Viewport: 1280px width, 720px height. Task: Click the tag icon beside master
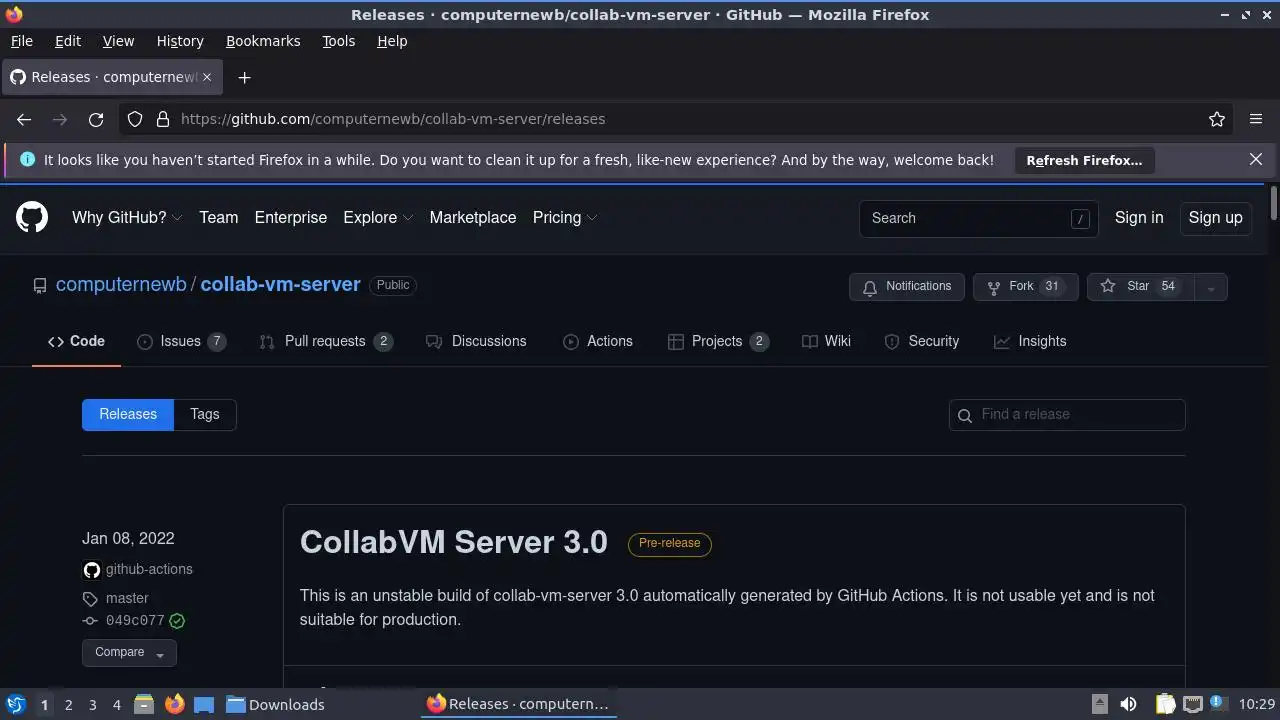pos(90,599)
